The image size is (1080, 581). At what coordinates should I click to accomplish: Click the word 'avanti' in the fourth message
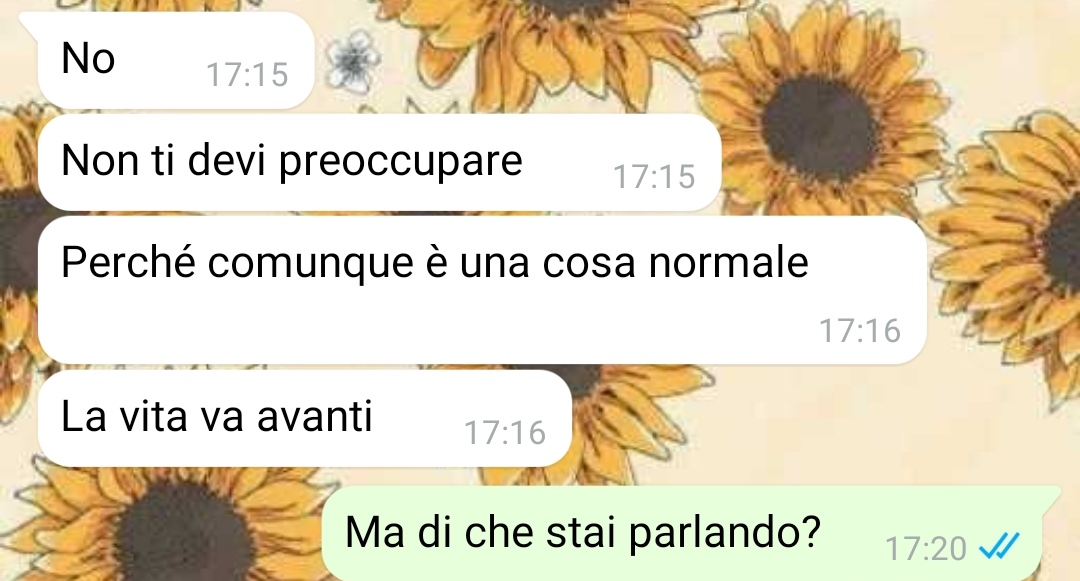314,416
